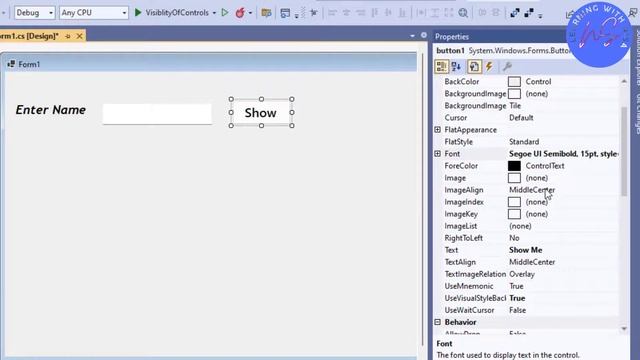
Task: Select the BackColor property name
Action: pyautogui.click(x=462, y=82)
